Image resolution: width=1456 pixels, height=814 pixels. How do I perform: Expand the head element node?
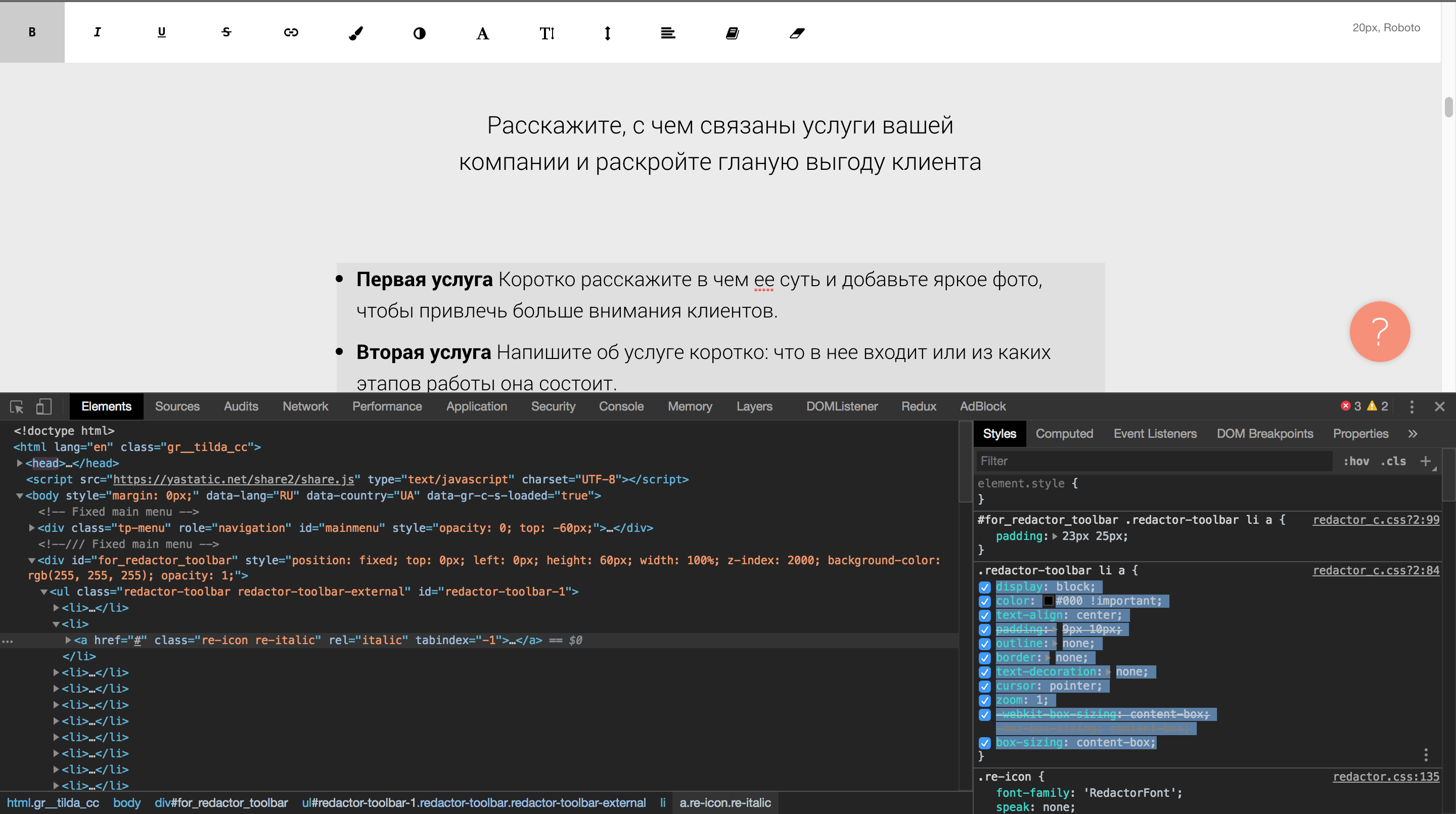point(20,463)
